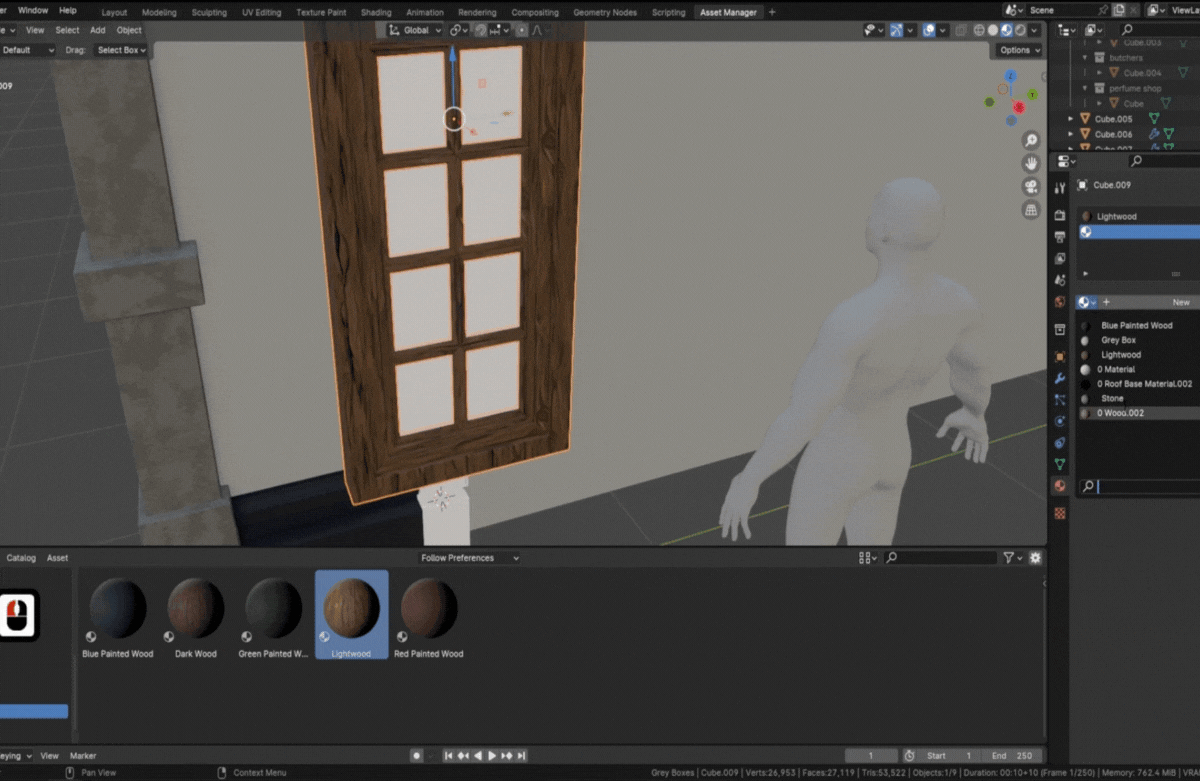Click the asset browser settings gear icon
The height and width of the screenshot is (781, 1200).
(x=1035, y=558)
